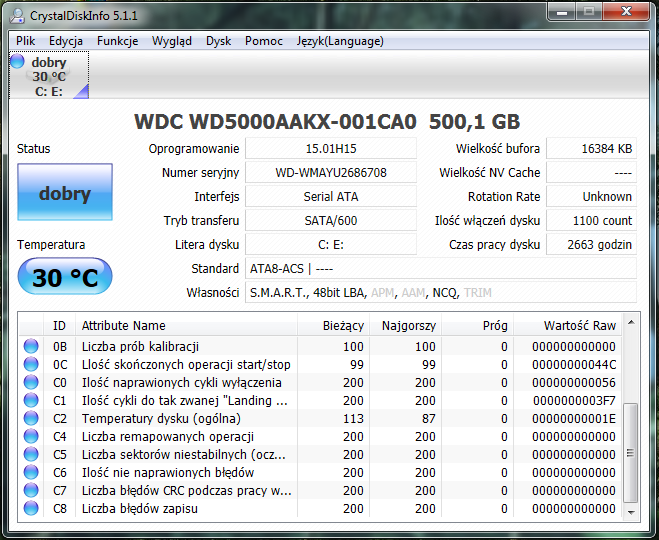Select row "Ilość nie naprawionych błędów"
This screenshot has width=659, height=540.
click(320, 473)
